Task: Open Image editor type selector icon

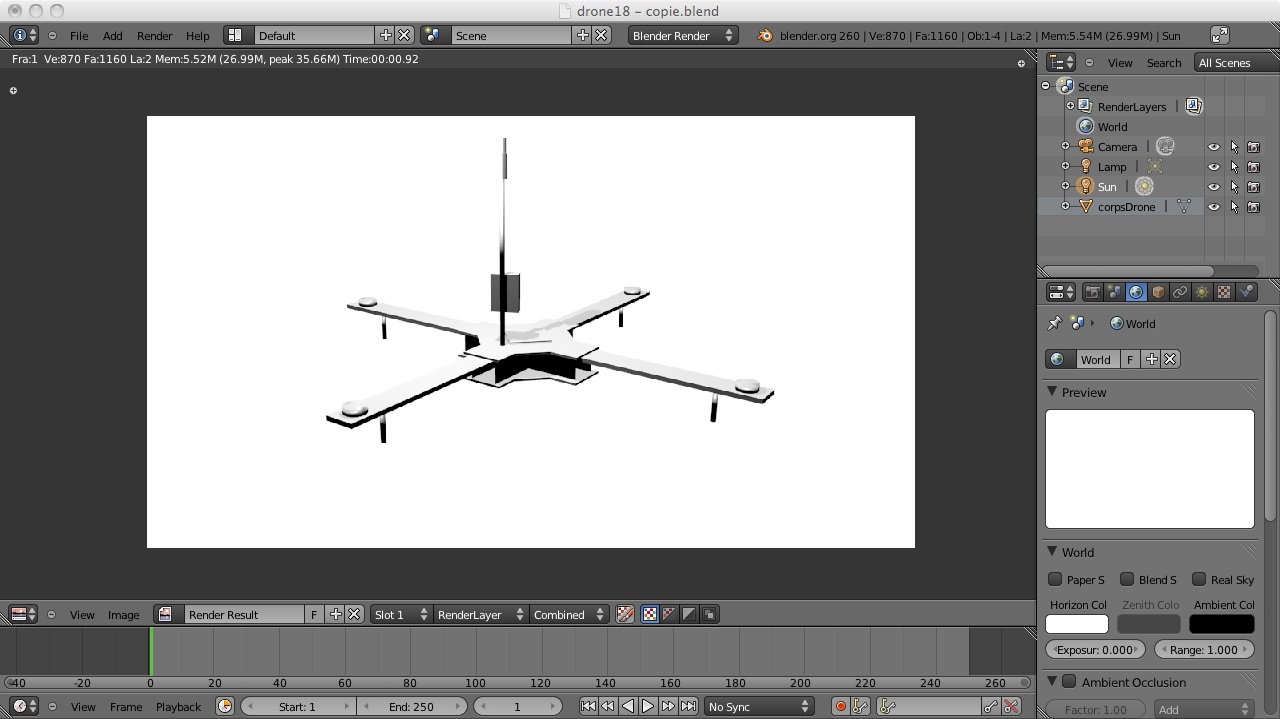Action: point(24,614)
